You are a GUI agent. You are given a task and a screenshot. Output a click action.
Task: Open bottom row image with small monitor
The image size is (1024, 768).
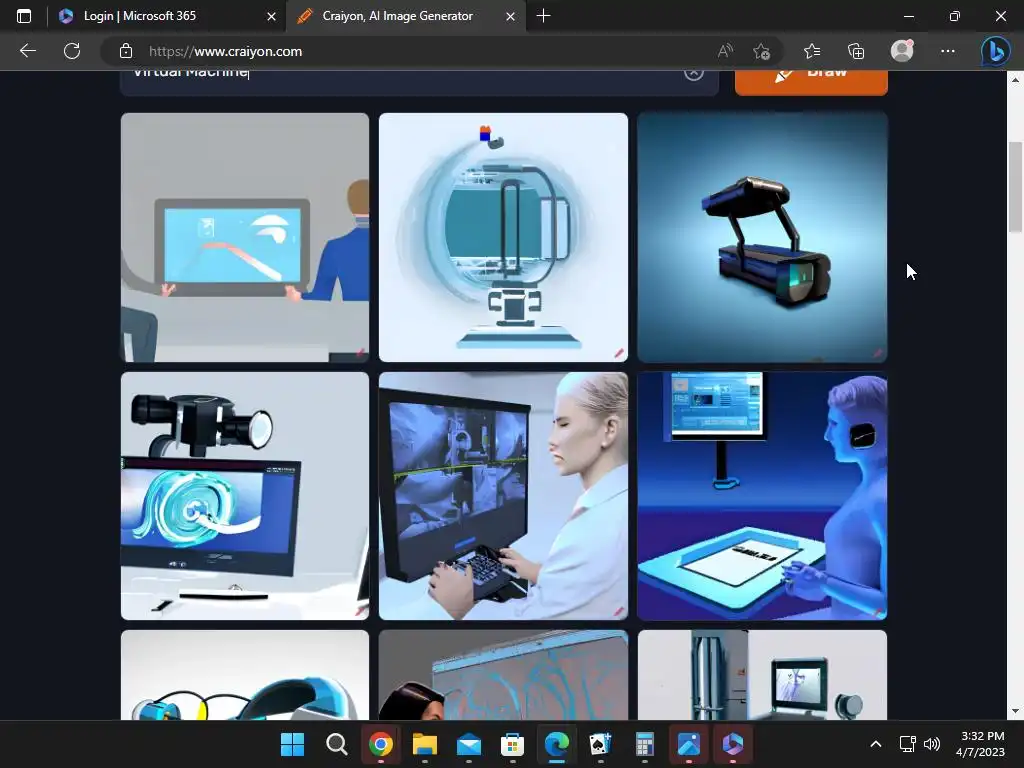(x=762, y=675)
